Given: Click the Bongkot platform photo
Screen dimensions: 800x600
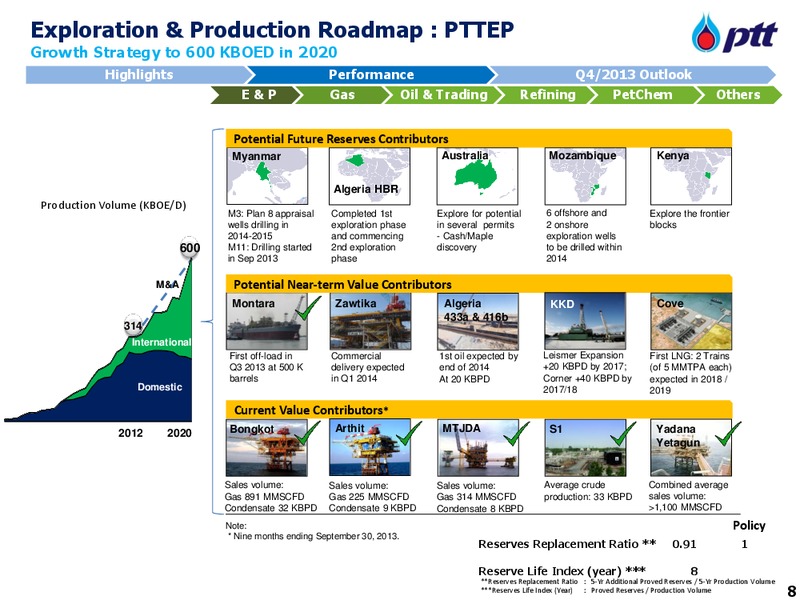Looking at the screenshot, I should tap(267, 448).
